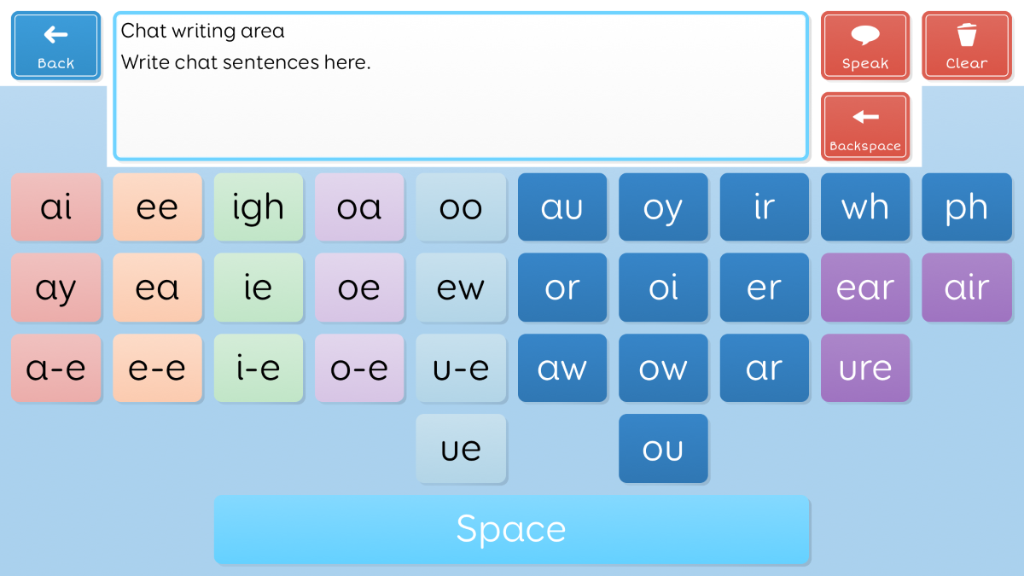Image resolution: width=1024 pixels, height=576 pixels.
Task: Choose the lilac 'oa' phoneme key
Action: pyautogui.click(x=359, y=207)
